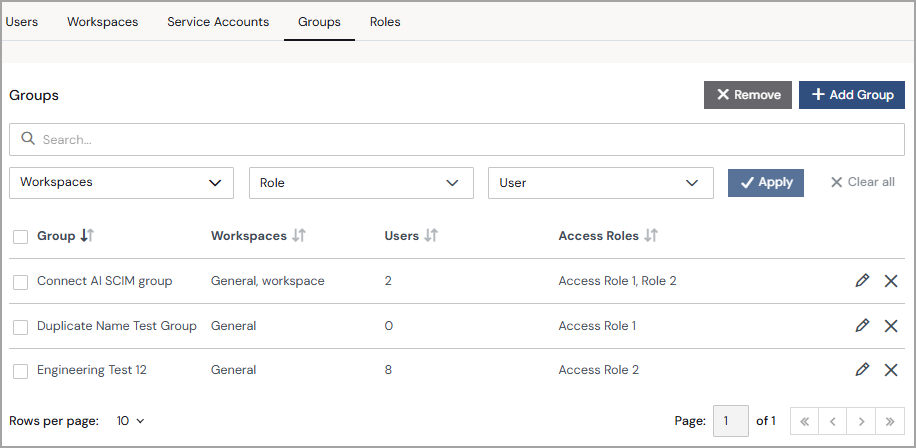Toggle the select-all groups checkbox
This screenshot has height=448, width=916.
click(20, 237)
